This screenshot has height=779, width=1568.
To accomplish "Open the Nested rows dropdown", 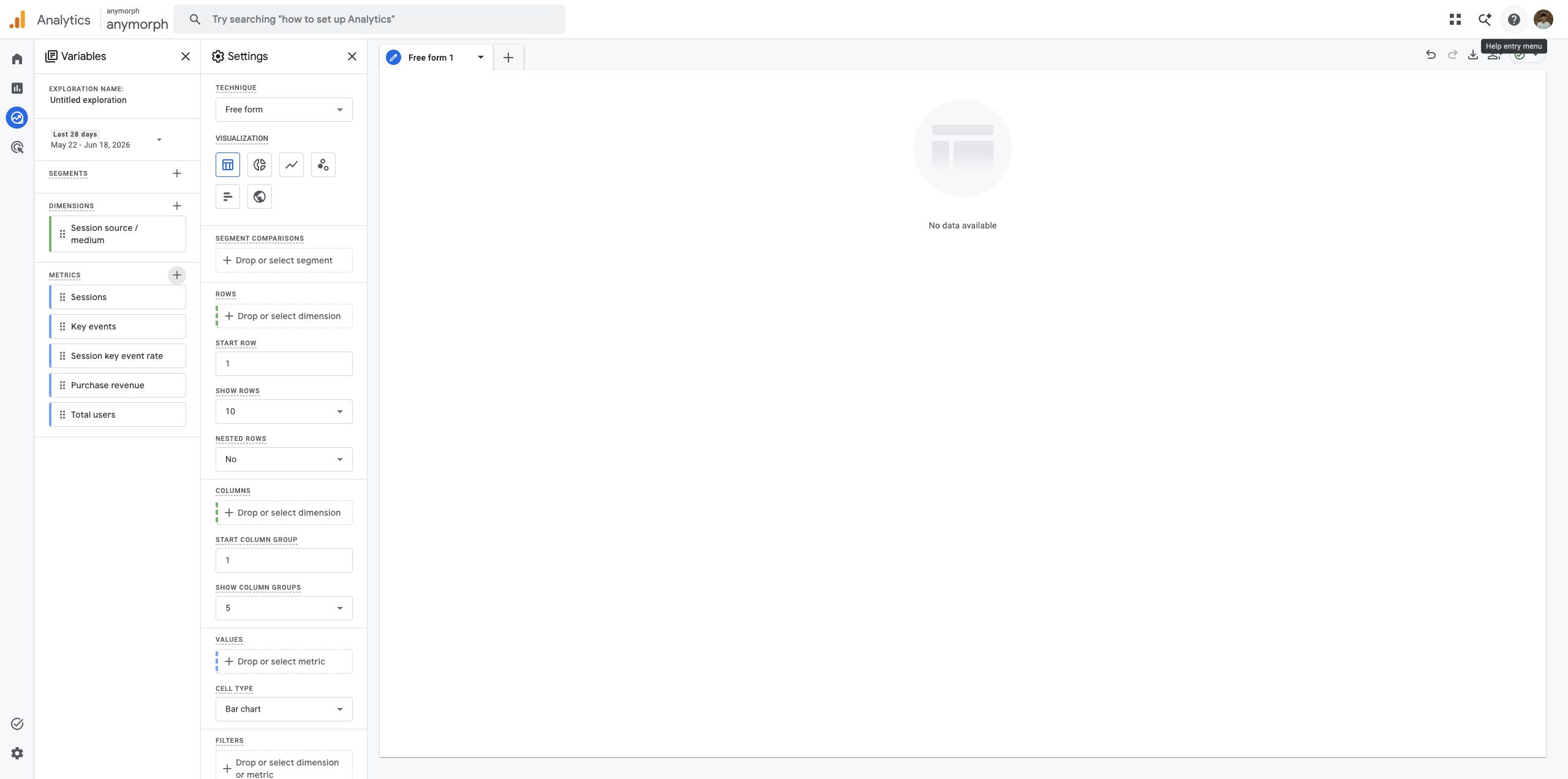I will point(284,459).
